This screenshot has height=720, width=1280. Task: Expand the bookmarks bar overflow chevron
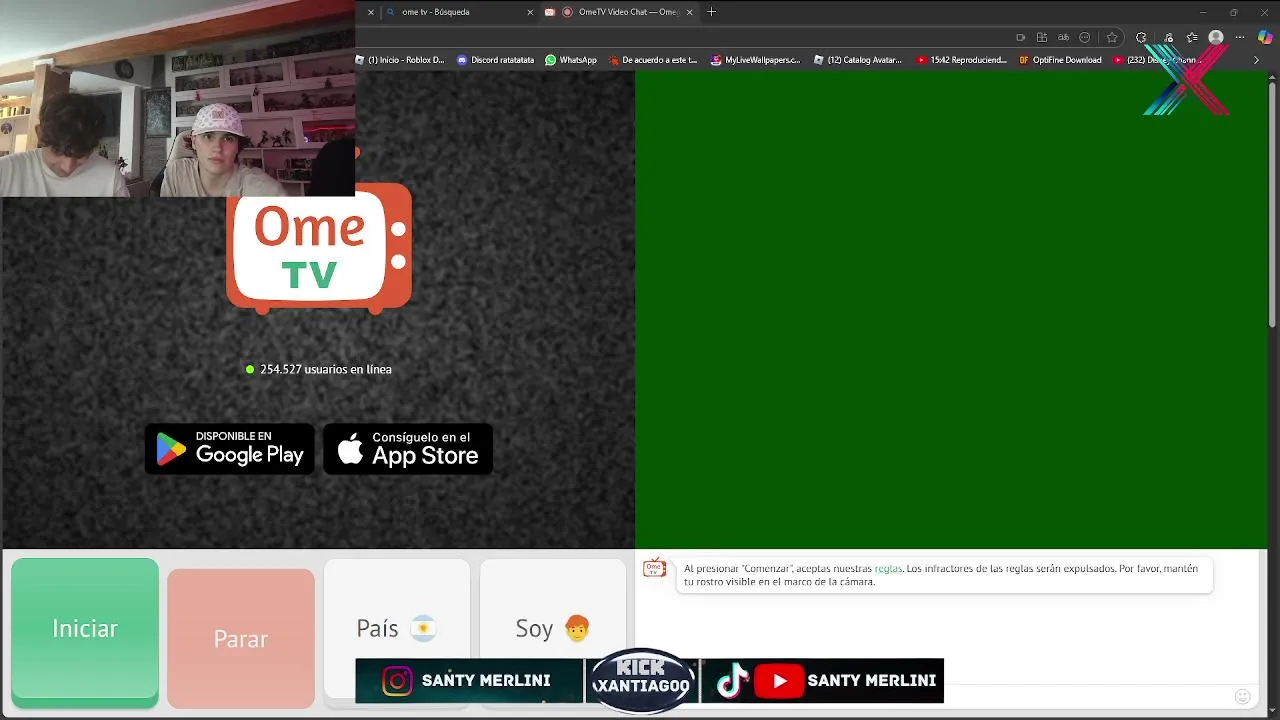[x=1257, y=60]
